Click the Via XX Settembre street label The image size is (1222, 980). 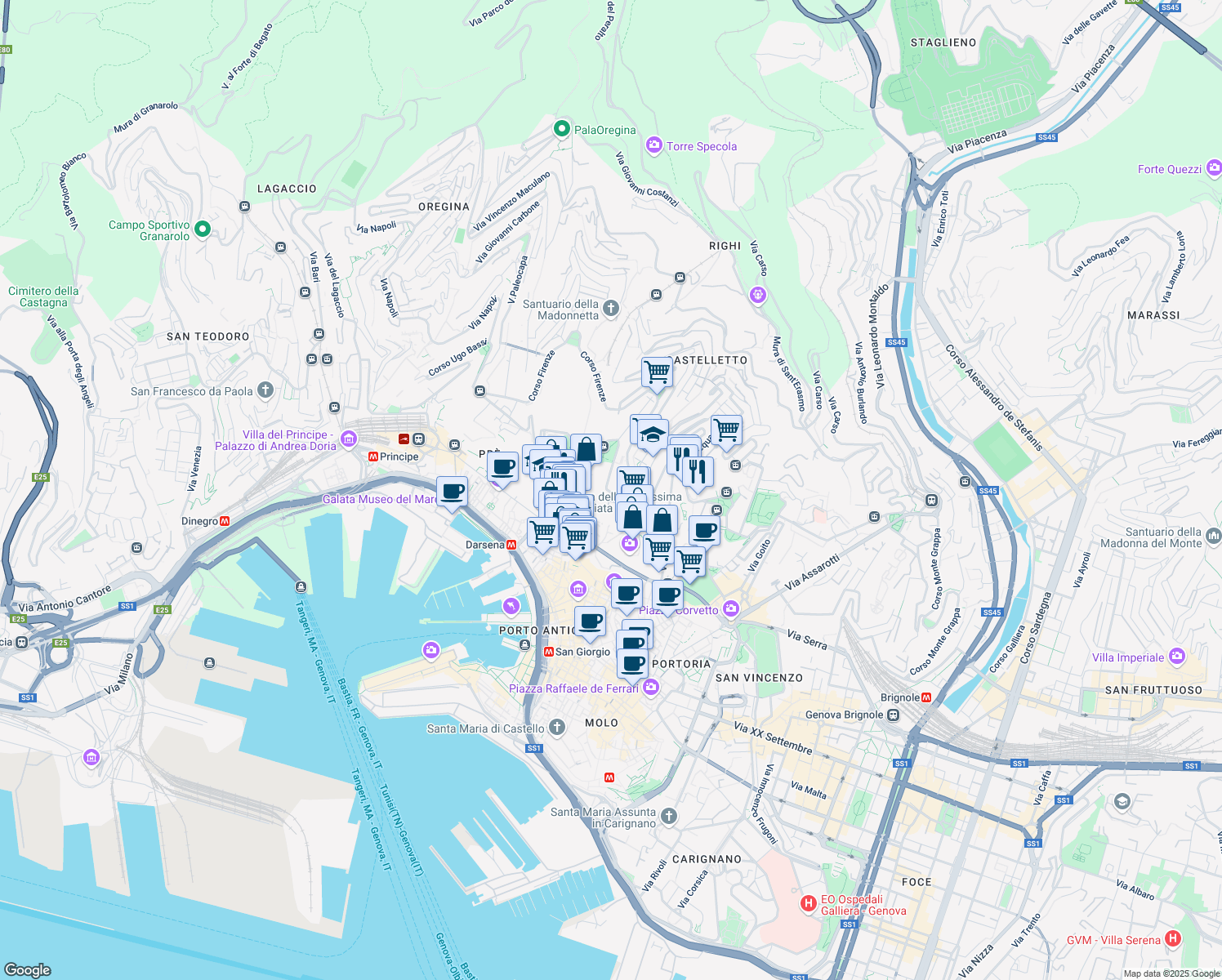773,737
